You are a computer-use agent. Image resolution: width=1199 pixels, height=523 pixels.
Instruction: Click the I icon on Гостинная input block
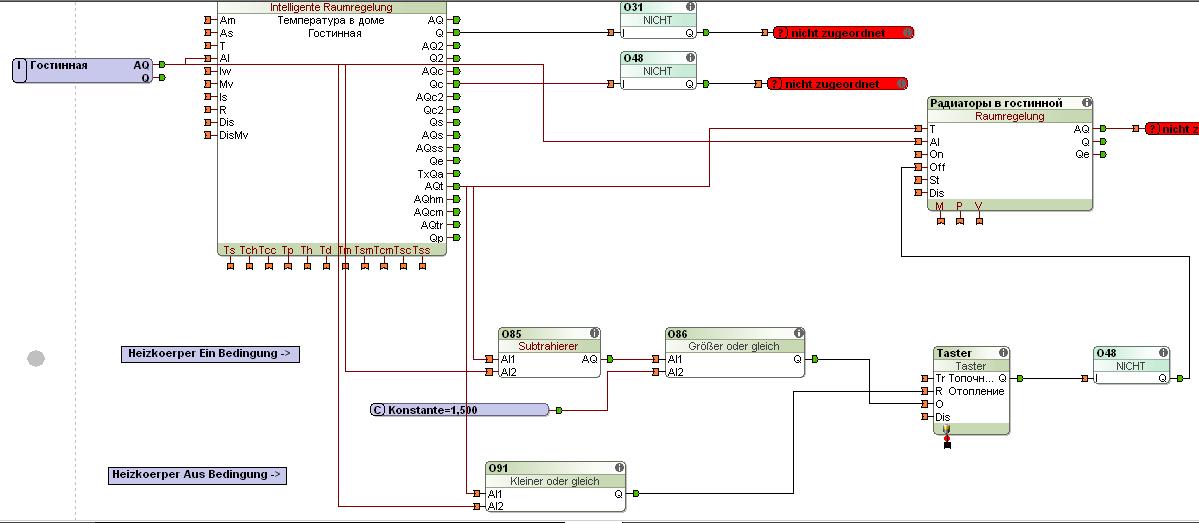pos(21,70)
